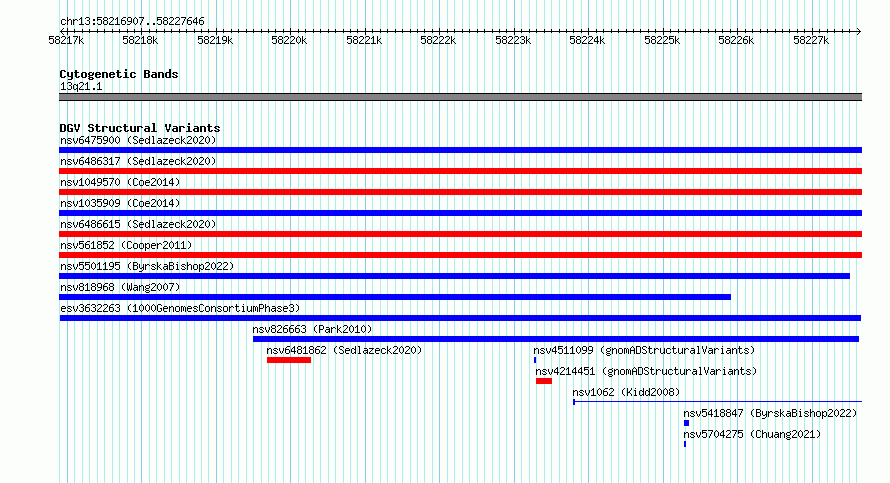Select the short red bar of nsv6481862
Screen dimensions: 890x483
pyautogui.click(x=289, y=360)
